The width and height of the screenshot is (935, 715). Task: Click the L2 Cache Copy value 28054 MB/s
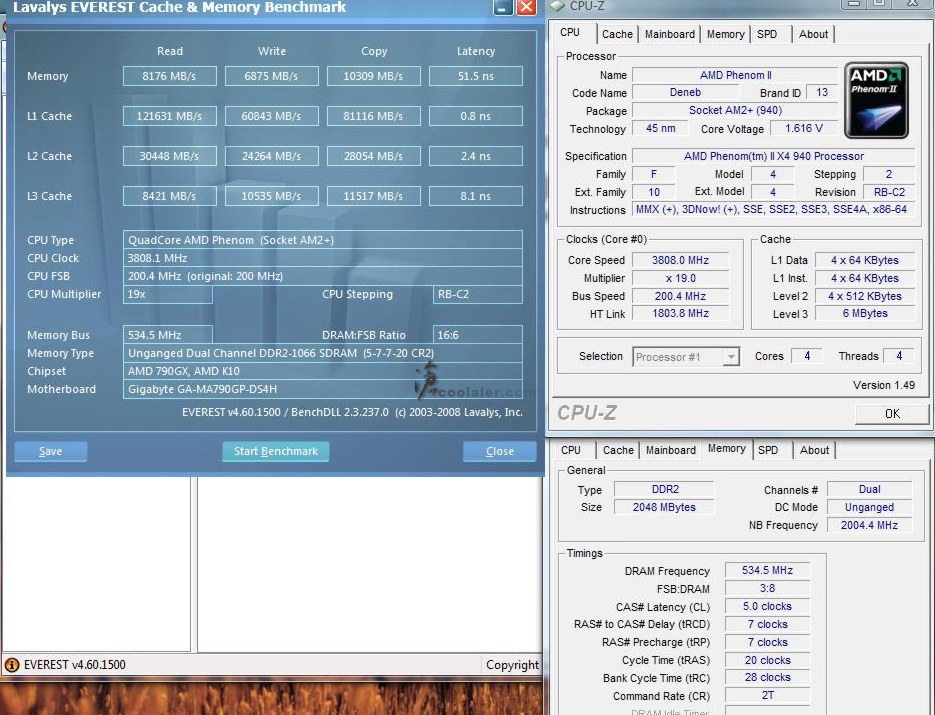pos(373,156)
